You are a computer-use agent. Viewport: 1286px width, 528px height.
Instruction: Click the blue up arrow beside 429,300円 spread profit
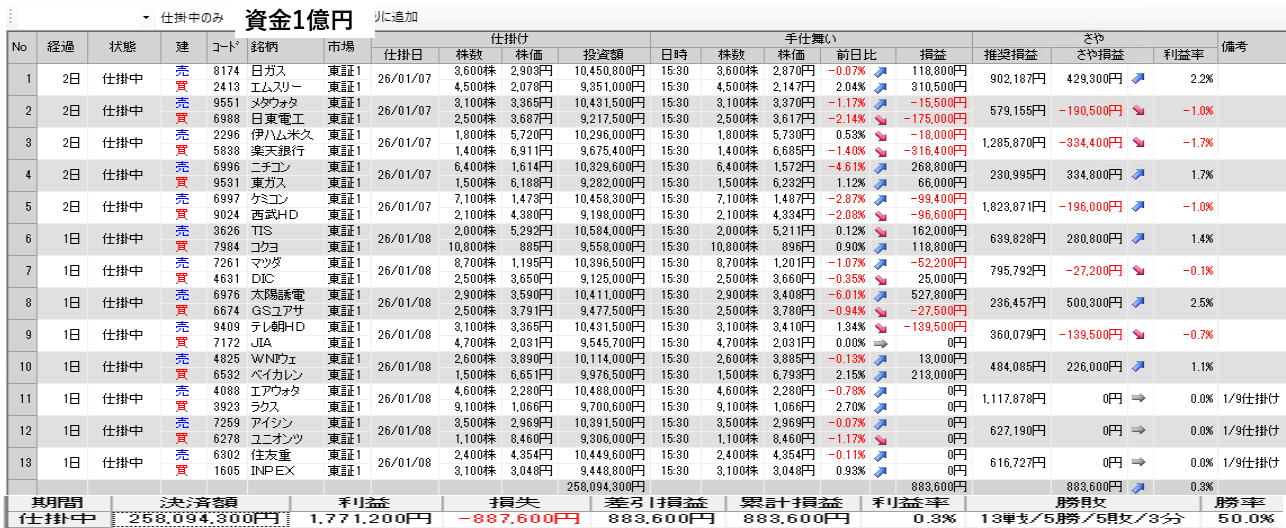pos(1138,79)
